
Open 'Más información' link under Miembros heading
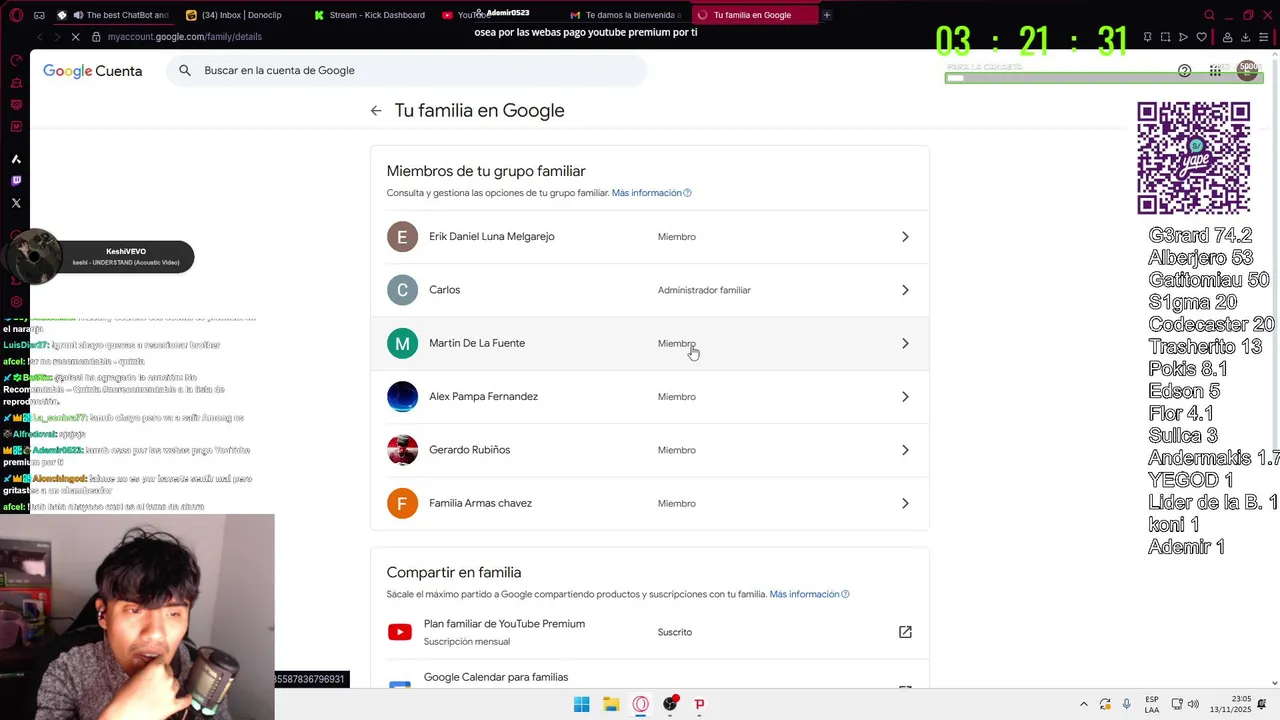(x=651, y=193)
